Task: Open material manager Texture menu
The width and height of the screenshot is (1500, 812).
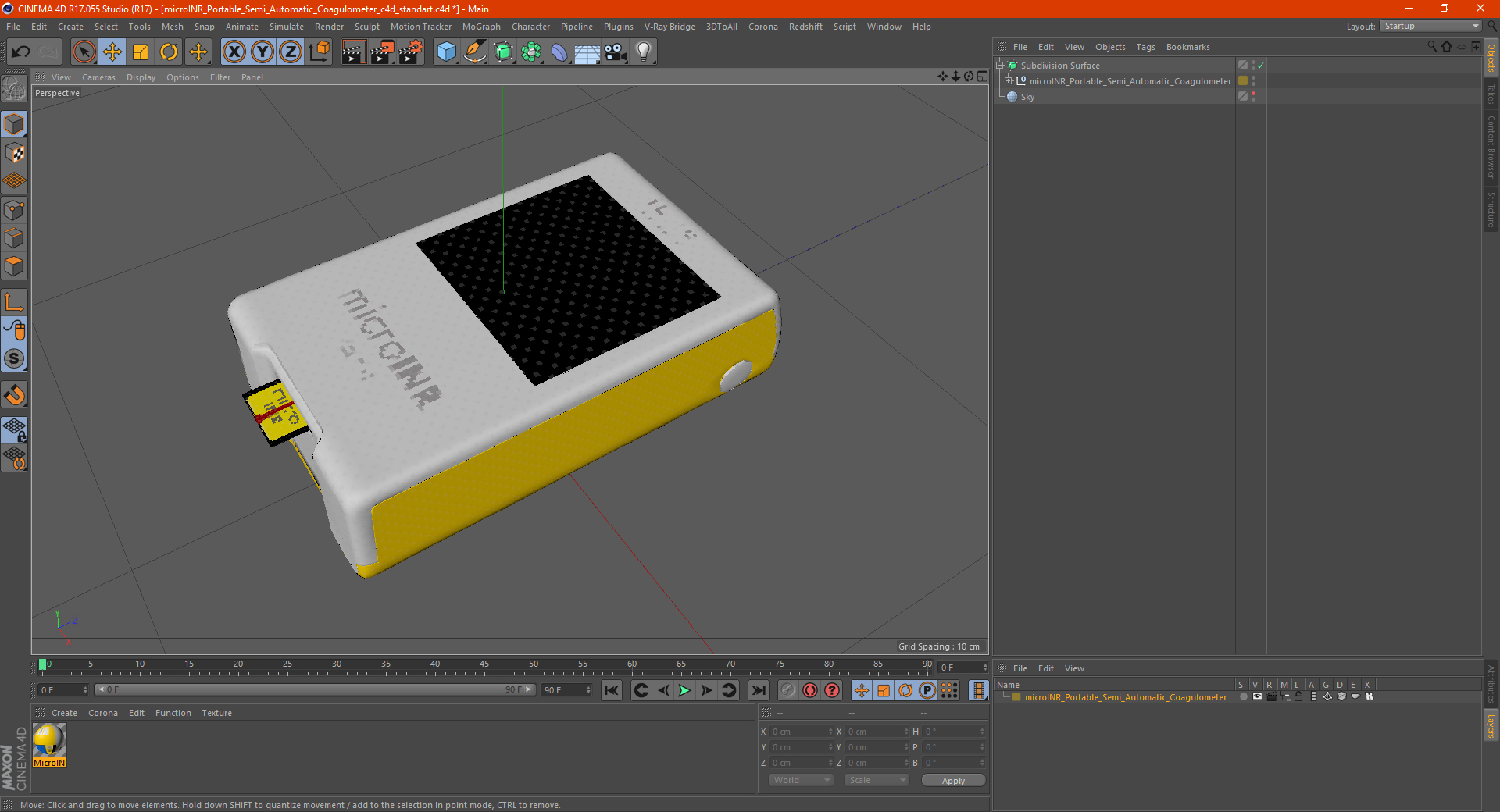Action: click(216, 713)
